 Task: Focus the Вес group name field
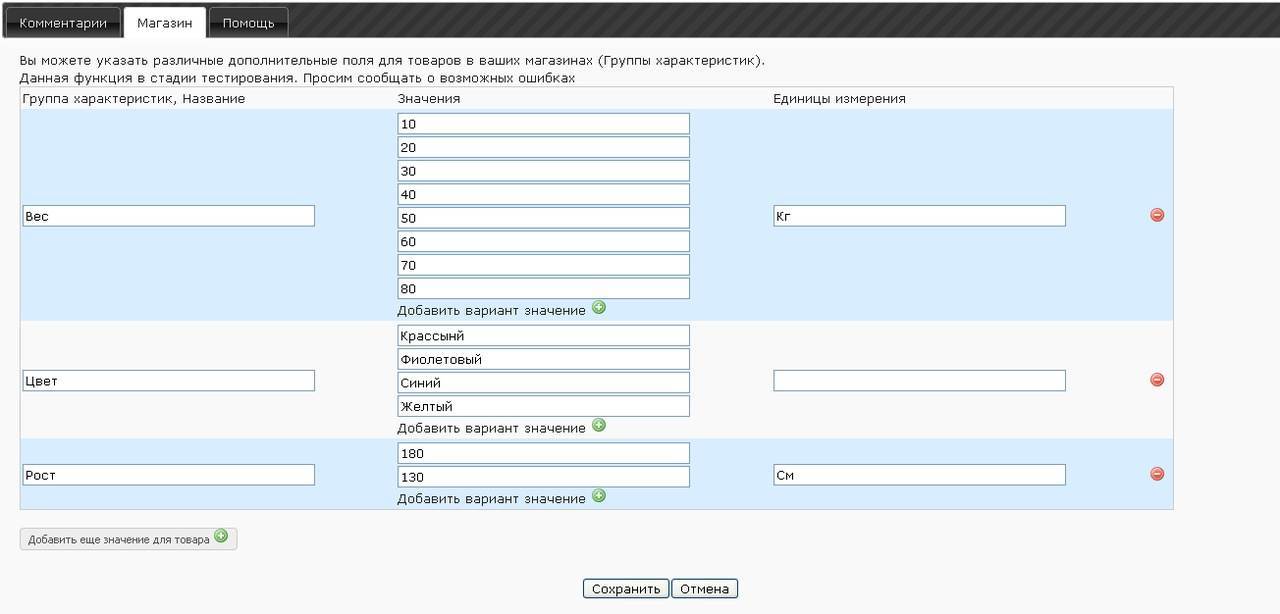point(168,216)
